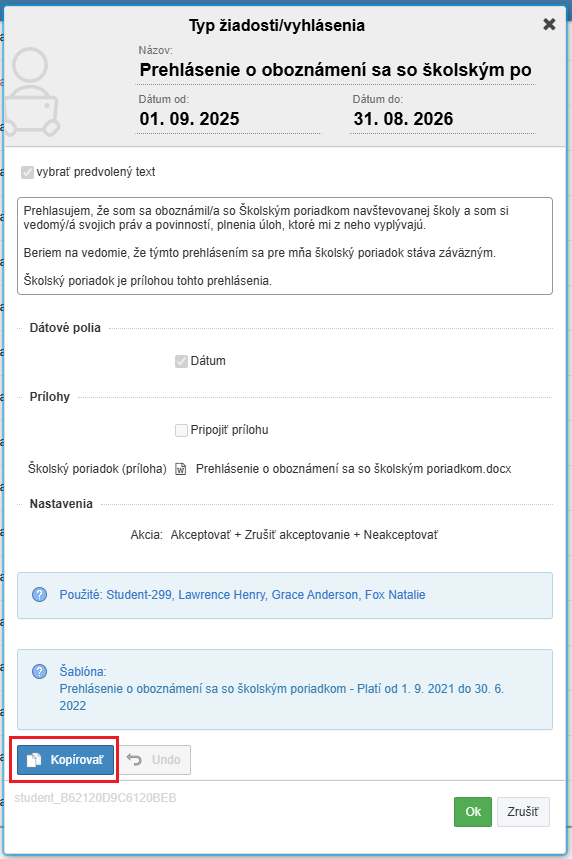The image size is (572, 859).
Task: Click the Kopírovať button
Action: click(x=65, y=760)
